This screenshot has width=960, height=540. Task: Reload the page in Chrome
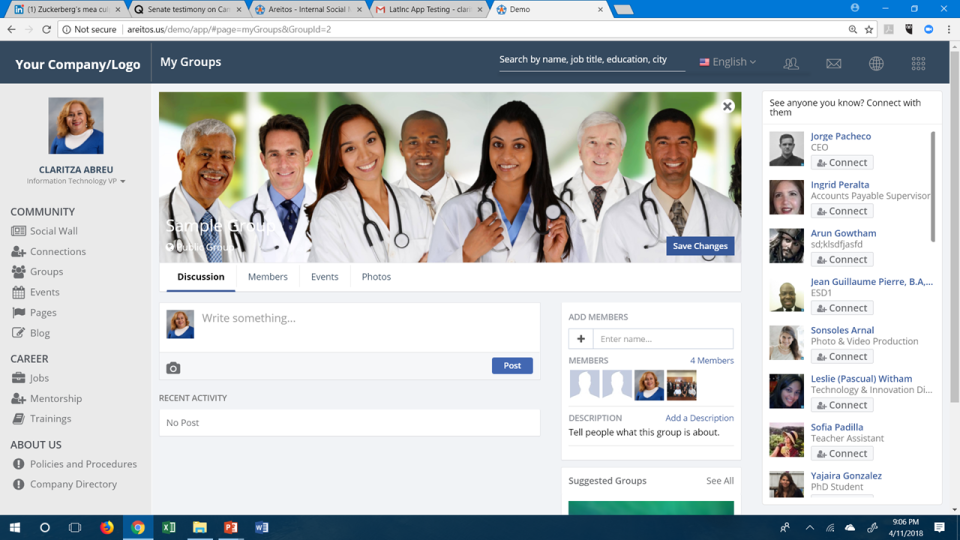coord(47,29)
